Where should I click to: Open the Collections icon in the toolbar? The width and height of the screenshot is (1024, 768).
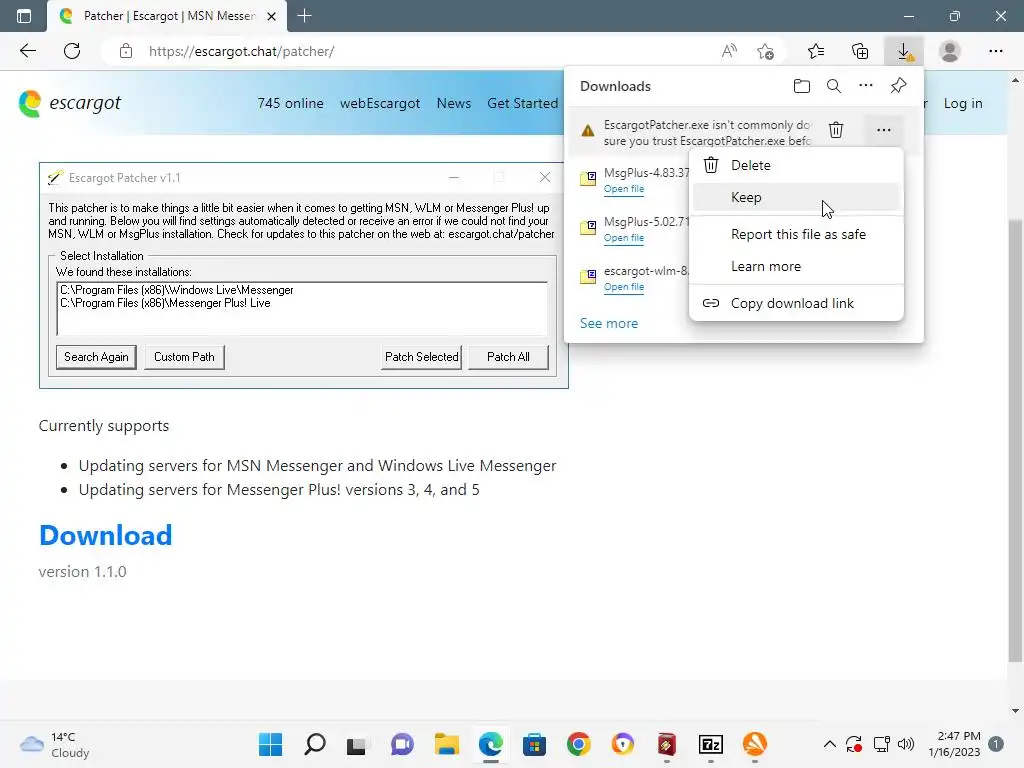coord(860,51)
